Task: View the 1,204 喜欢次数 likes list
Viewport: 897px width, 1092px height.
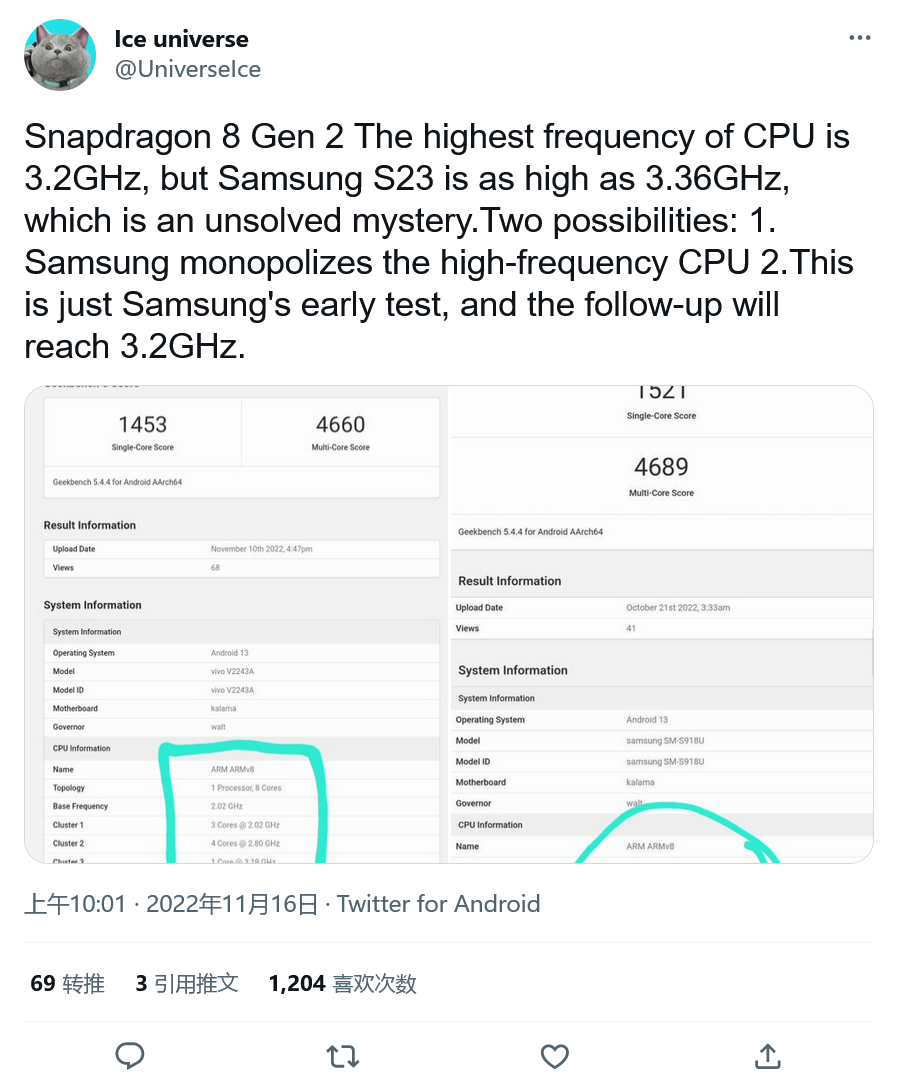Action: point(343,983)
